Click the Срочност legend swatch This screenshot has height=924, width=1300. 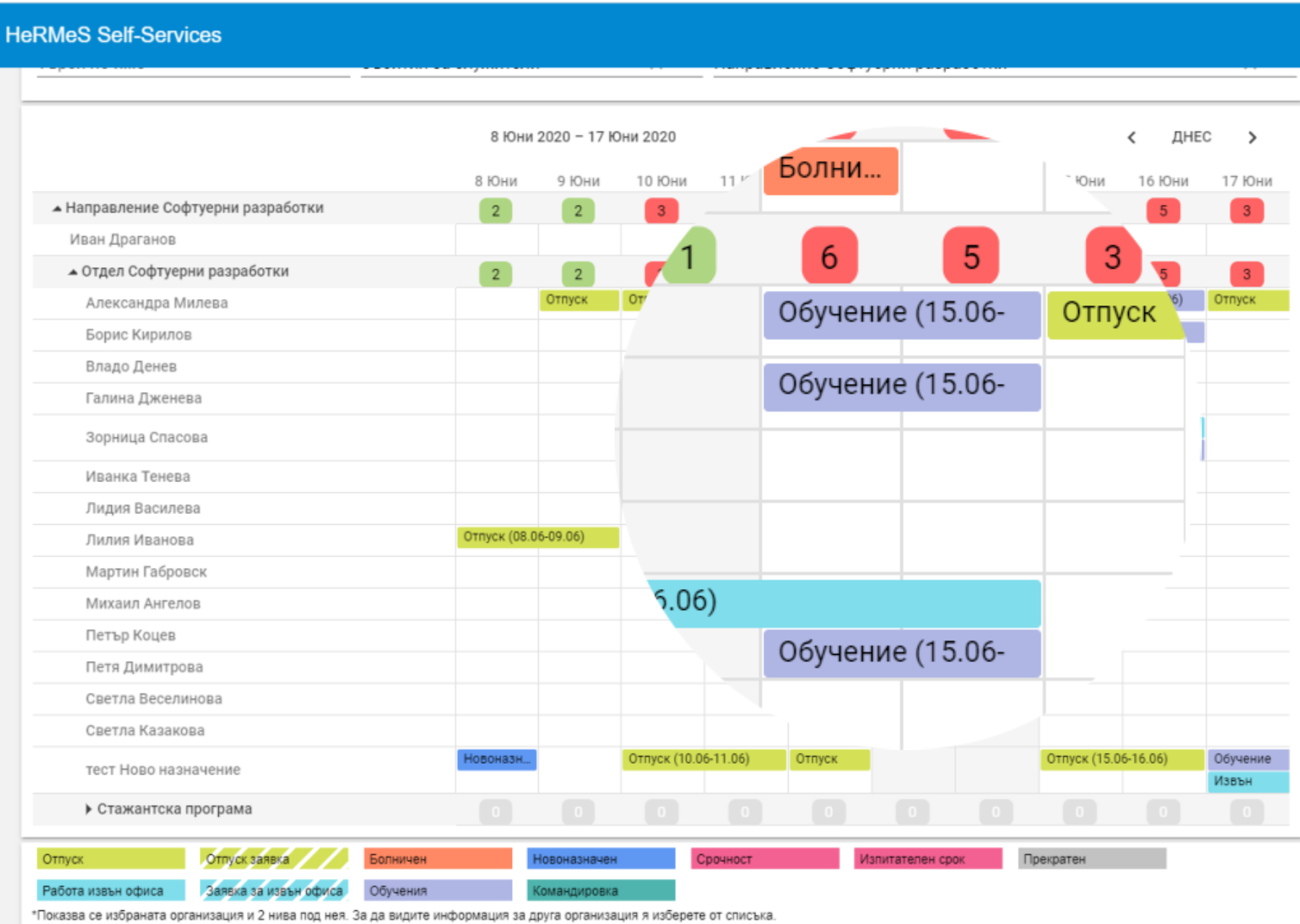[765, 858]
